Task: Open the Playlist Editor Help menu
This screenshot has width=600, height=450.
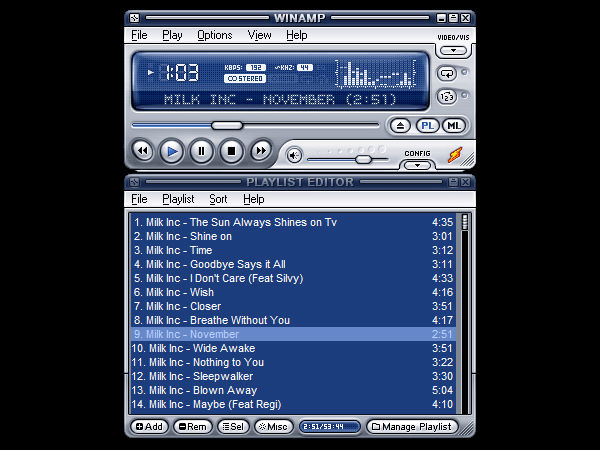Action: 254,199
